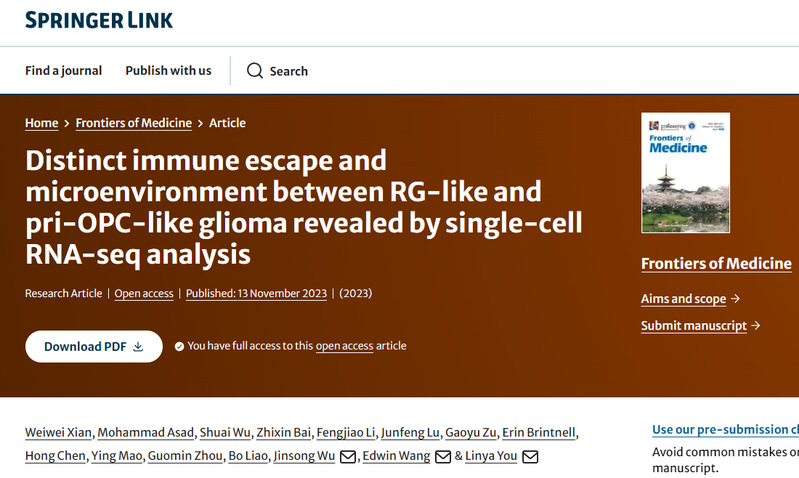This screenshot has height=478, width=799.
Task: Open the Frontiers of Medicine cover thumbnail
Action: (685, 173)
